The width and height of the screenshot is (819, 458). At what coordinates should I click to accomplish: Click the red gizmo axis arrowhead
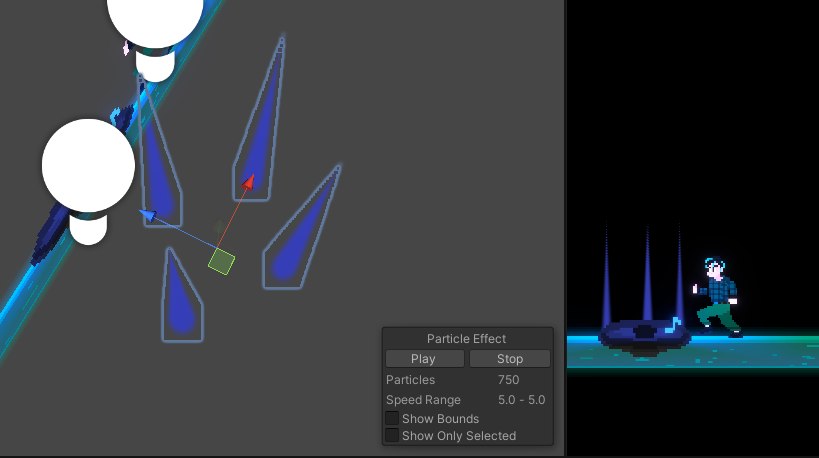[x=249, y=182]
